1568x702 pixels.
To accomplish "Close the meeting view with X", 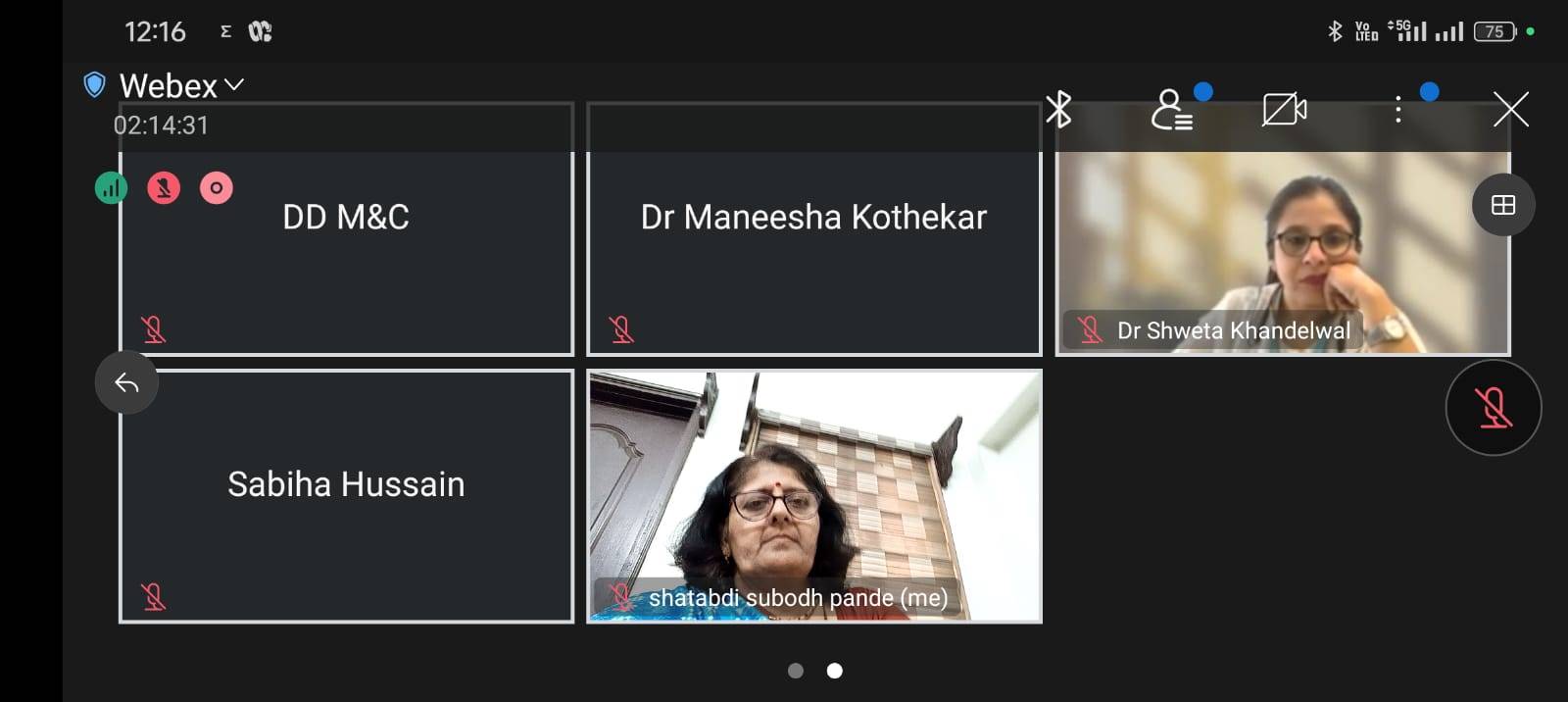I will click(x=1511, y=109).
